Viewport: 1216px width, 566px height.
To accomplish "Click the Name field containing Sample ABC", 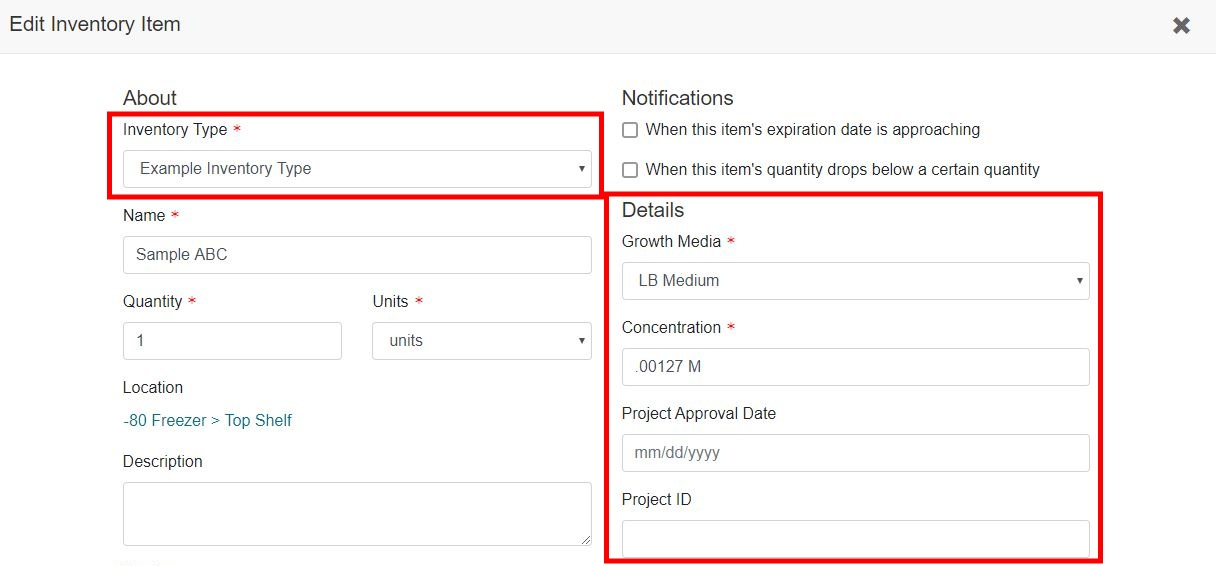I will 357,255.
